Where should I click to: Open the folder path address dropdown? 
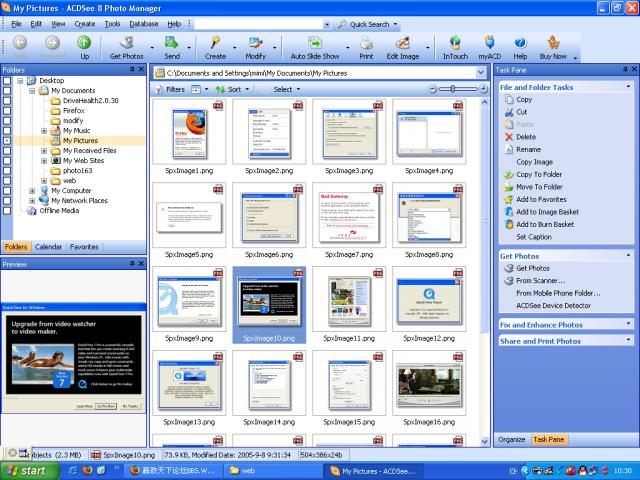481,73
